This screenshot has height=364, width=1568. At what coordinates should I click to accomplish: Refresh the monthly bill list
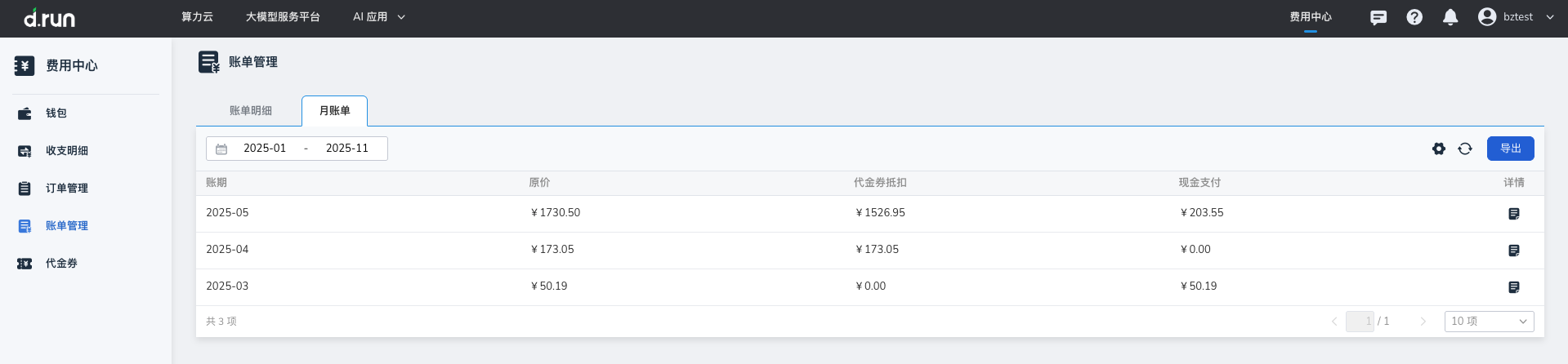[x=1465, y=149]
